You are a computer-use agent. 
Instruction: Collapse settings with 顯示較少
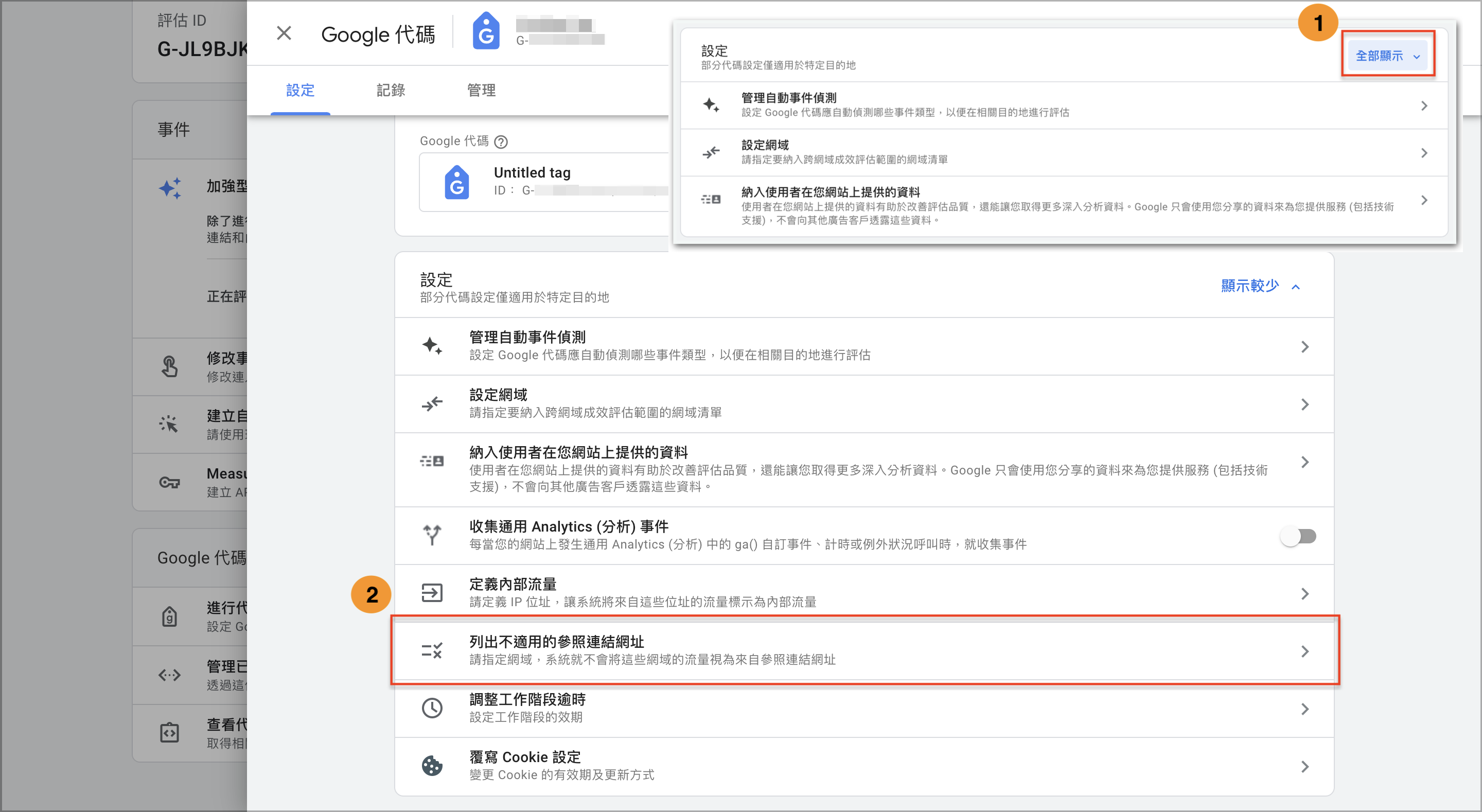point(1260,286)
